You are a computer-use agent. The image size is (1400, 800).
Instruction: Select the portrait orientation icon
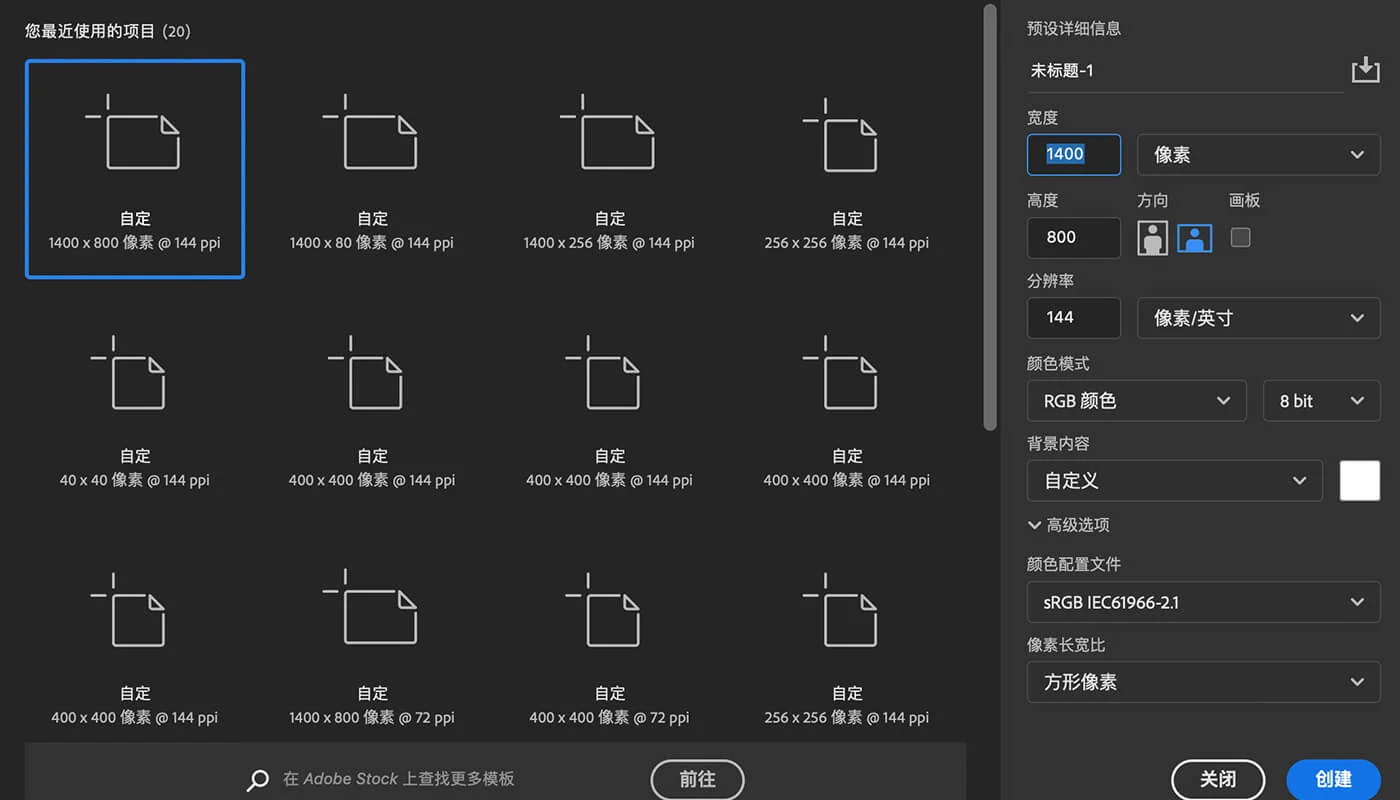coord(1152,237)
